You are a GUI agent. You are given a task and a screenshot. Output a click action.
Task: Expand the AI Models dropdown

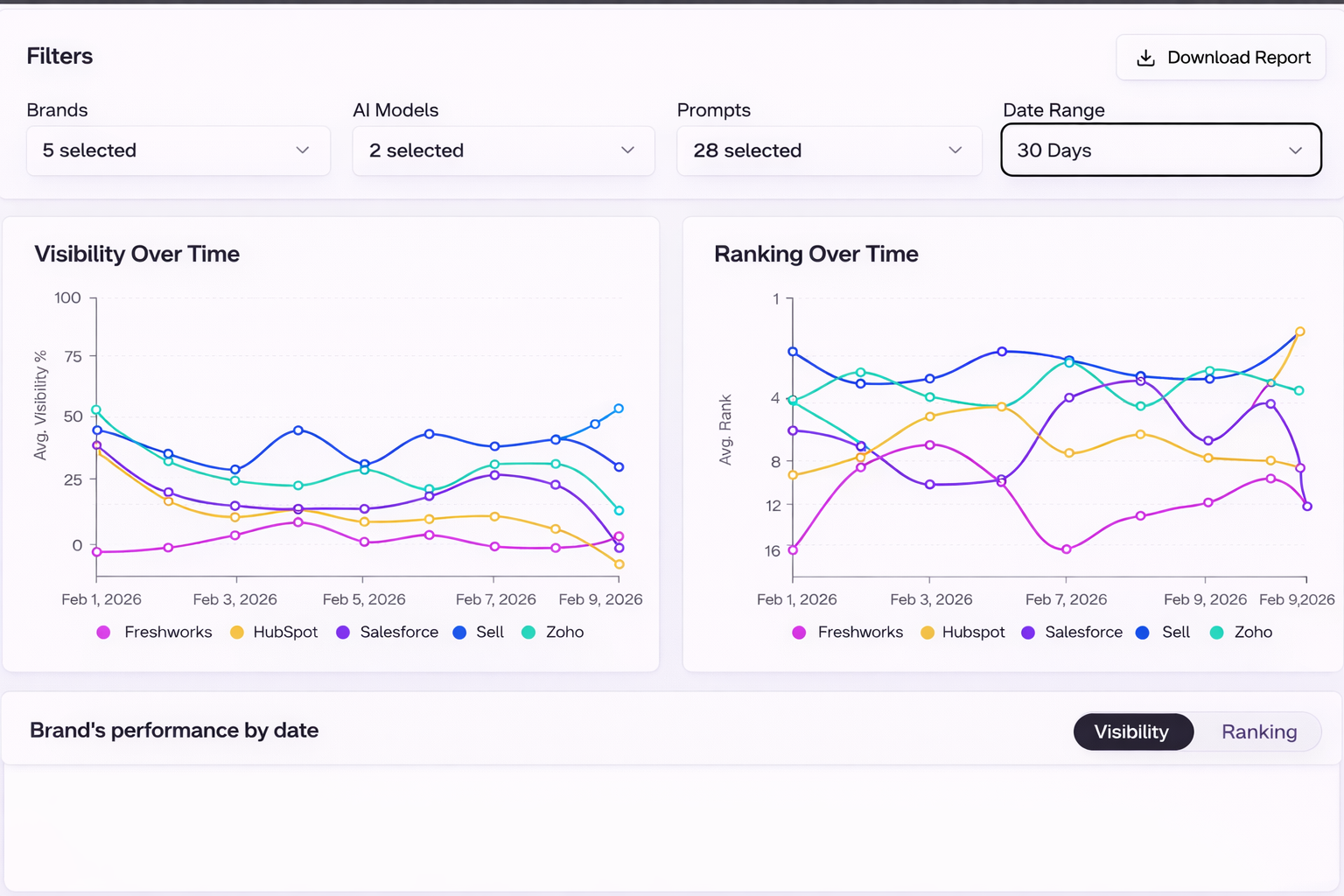pyautogui.click(x=503, y=150)
